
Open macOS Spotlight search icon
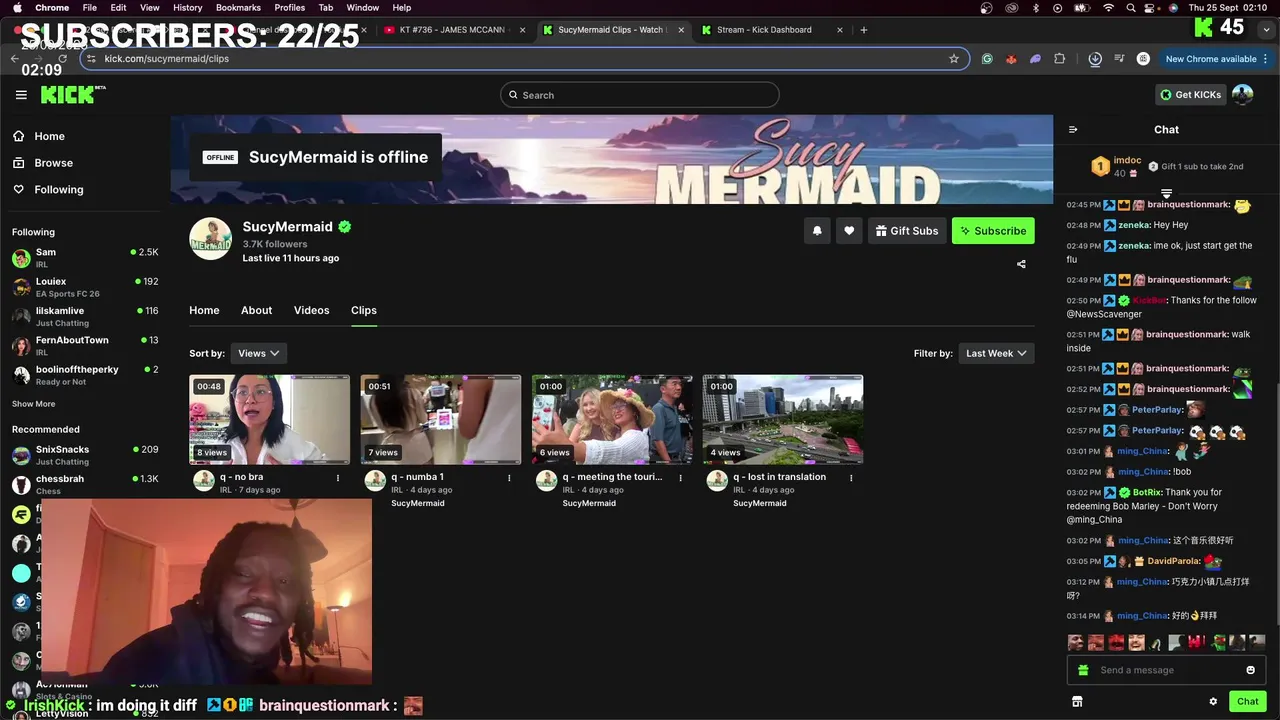click(1131, 8)
